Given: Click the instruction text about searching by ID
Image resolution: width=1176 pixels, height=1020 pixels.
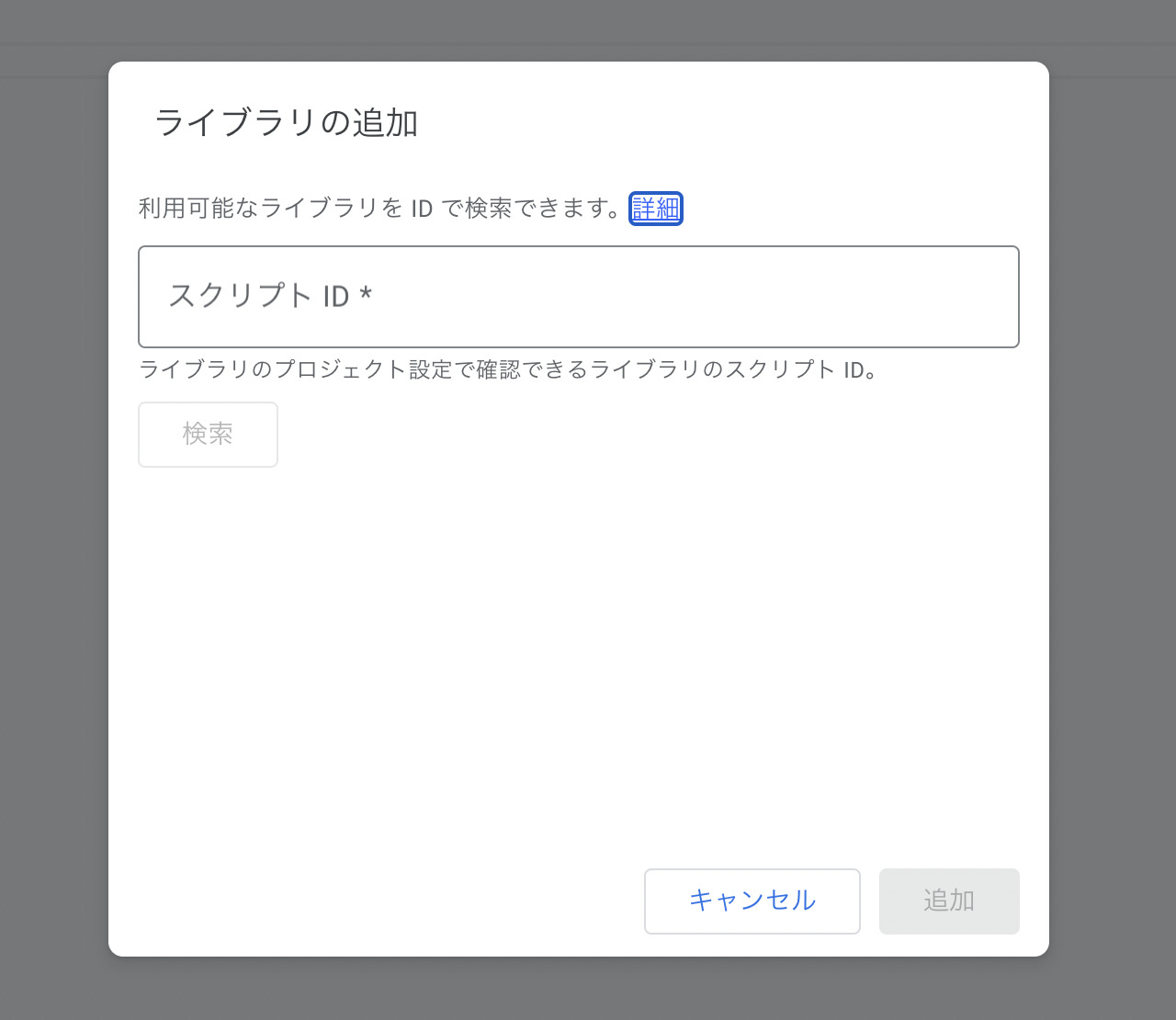Looking at the screenshot, I should [380, 209].
